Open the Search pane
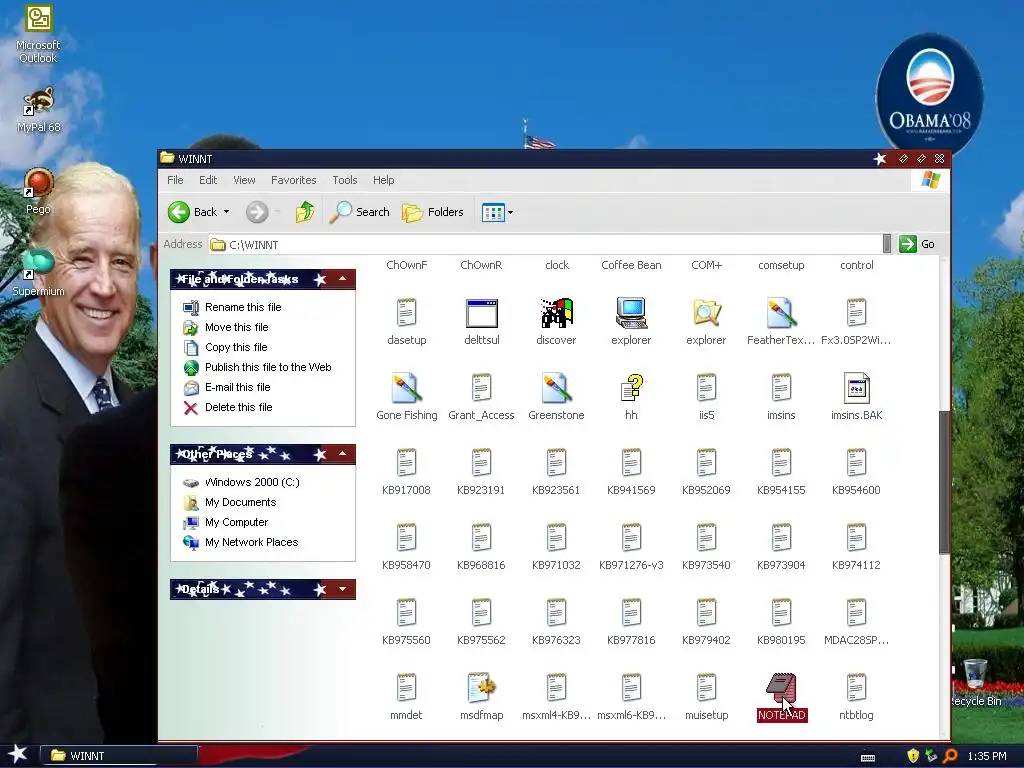This screenshot has height=768, width=1024. [x=359, y=212]
